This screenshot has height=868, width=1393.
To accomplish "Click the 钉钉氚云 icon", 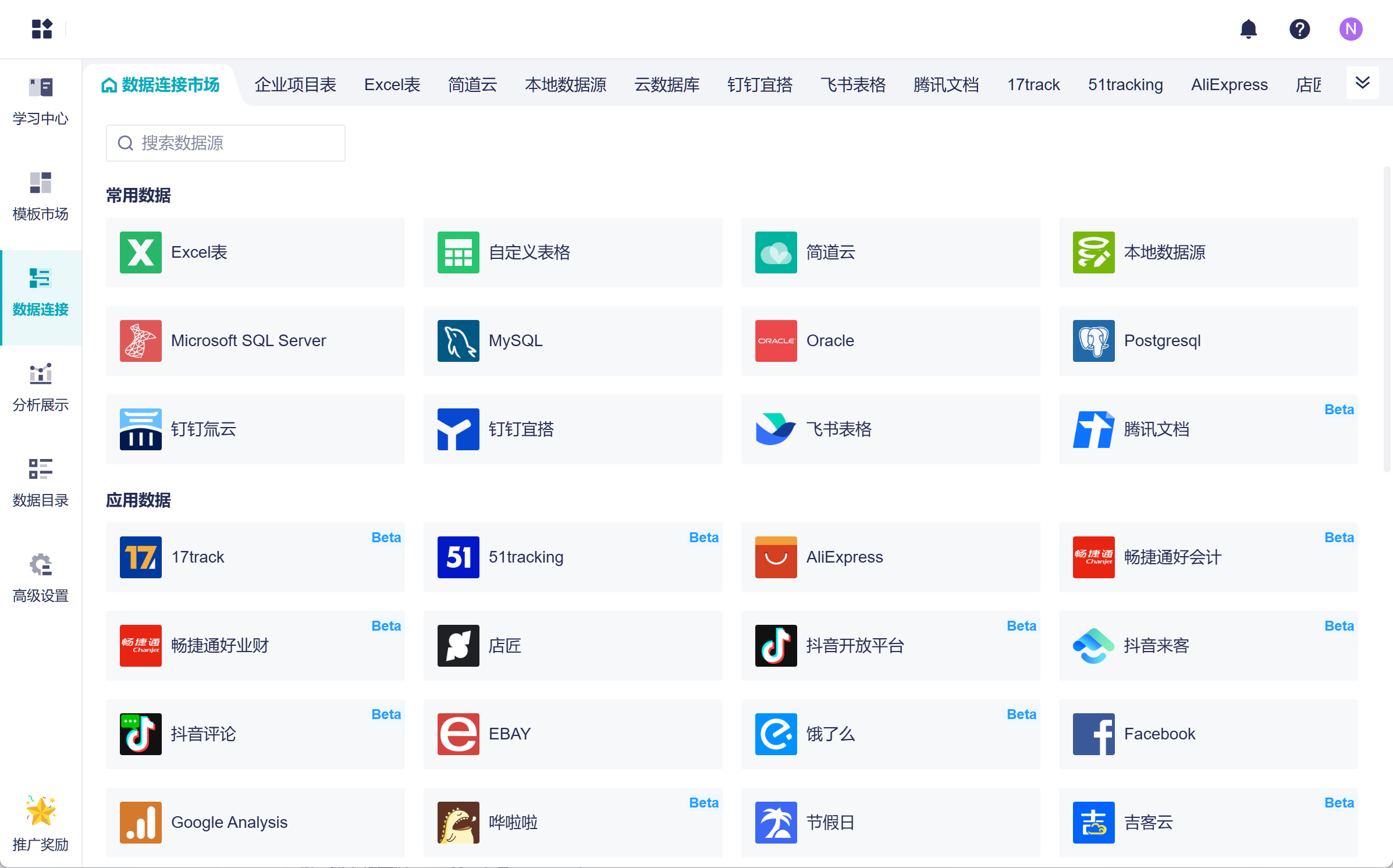I will 141,429.
